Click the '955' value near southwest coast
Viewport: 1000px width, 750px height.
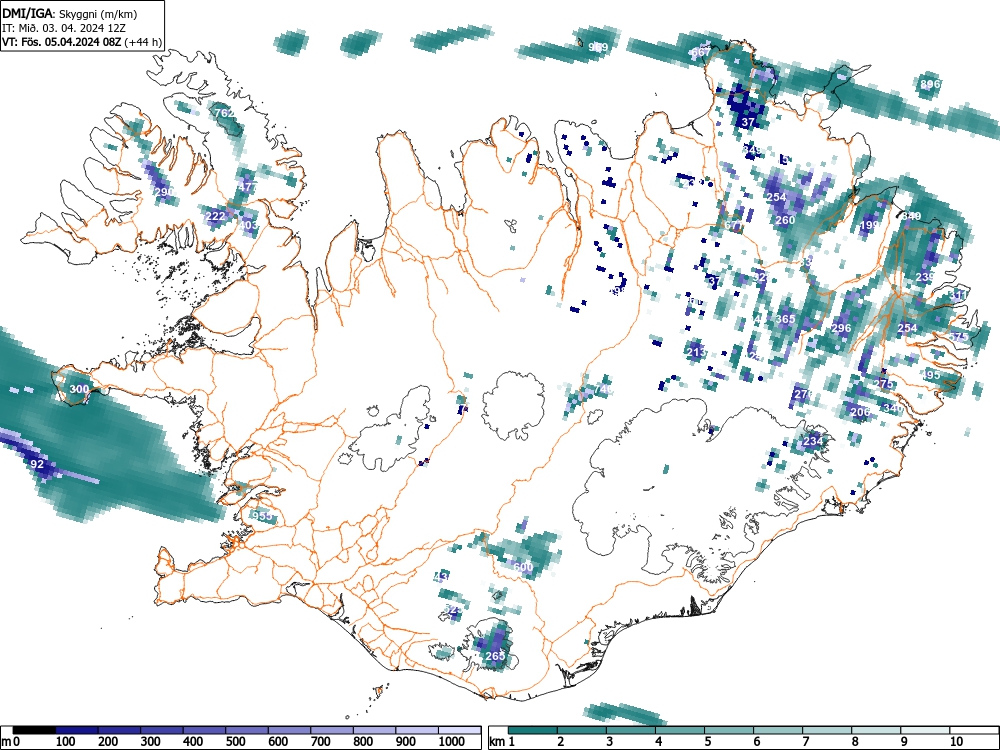coord(262,515)
